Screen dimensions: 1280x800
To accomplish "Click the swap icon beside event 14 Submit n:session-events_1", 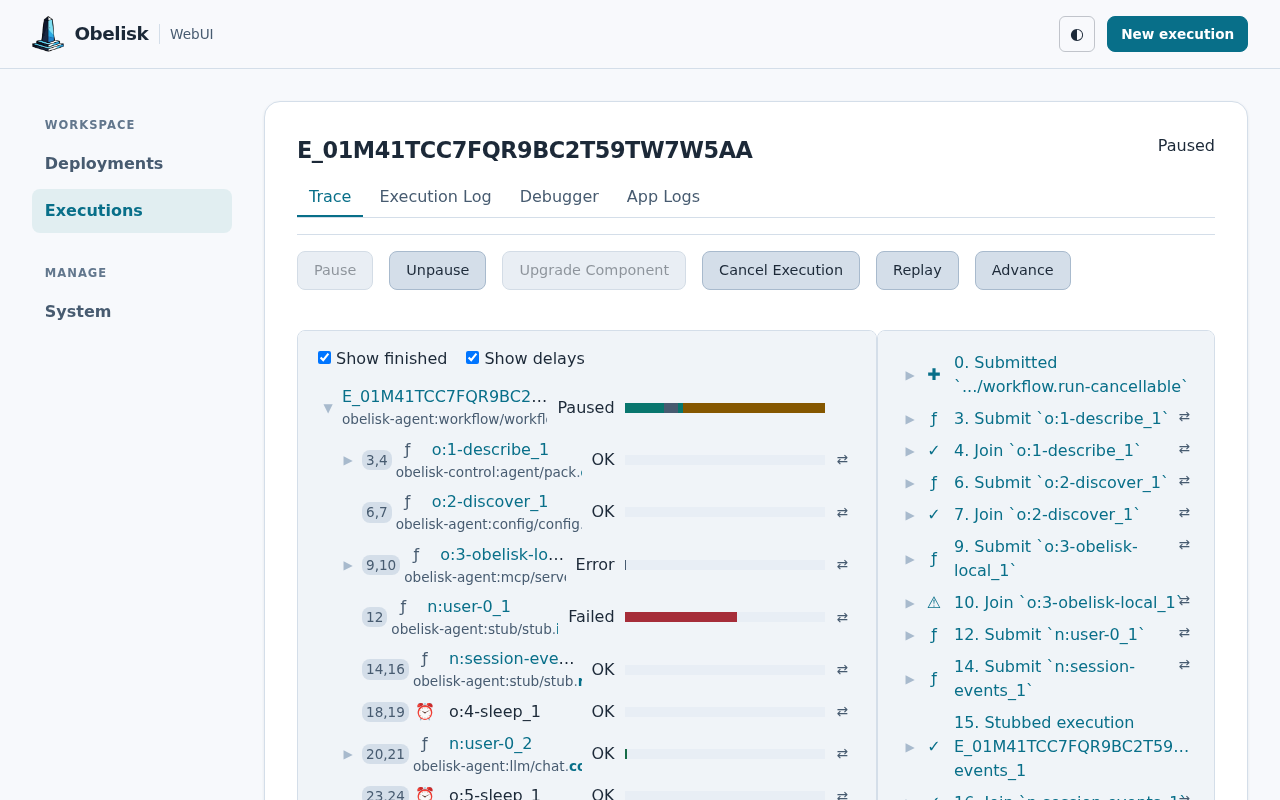I will tap(1184, 665).
